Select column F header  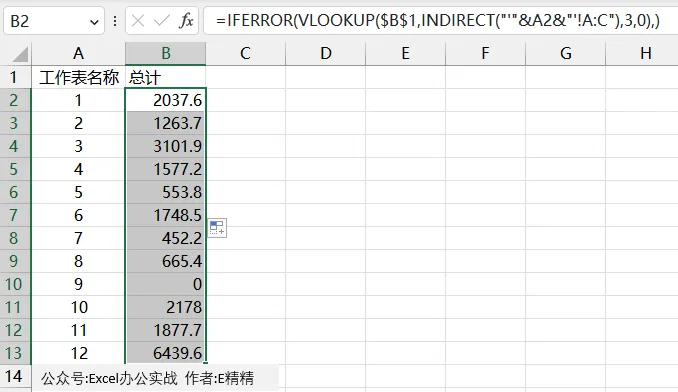485,54
